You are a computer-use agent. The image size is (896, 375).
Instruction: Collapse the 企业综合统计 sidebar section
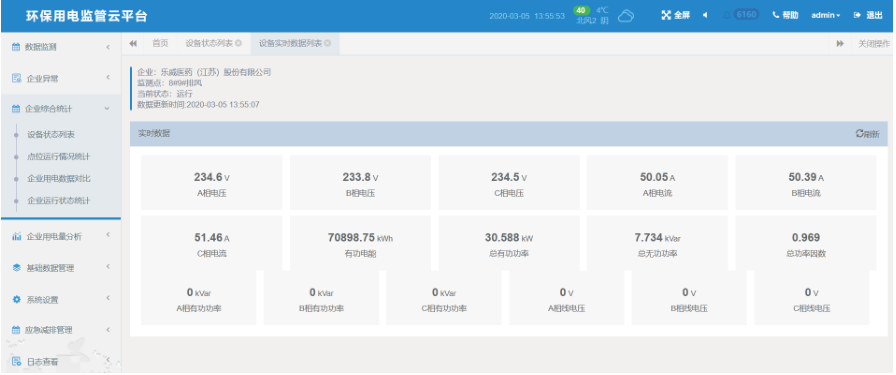61,109
